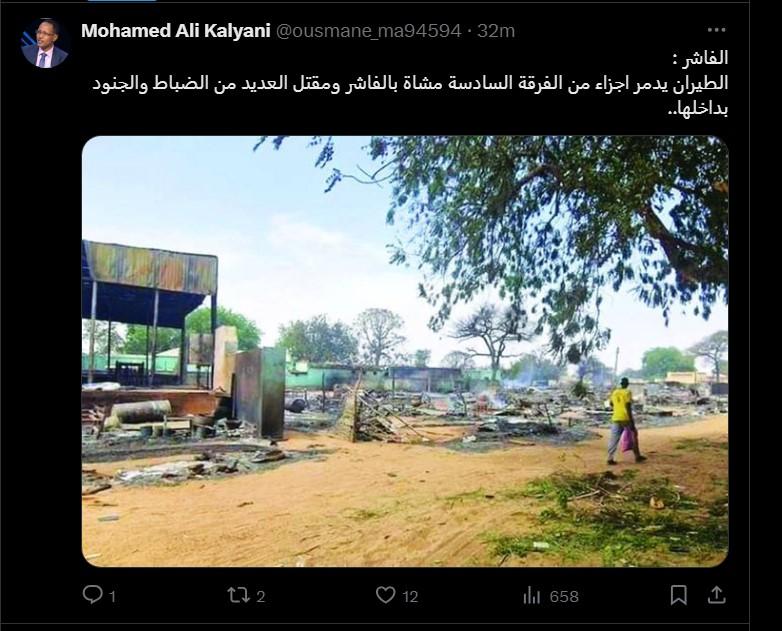Share the tweet via upload icon
The width and height of the screenshot is (782, 631).
tap(717, 594)
